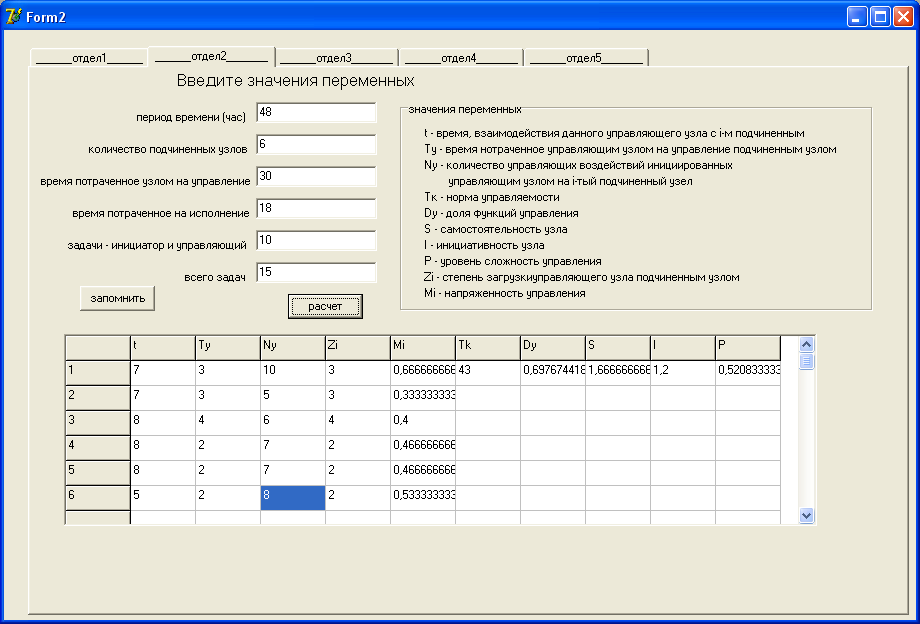Click the Tk cell containing 43
Image resolution: width=920 pixels, height=624 pixels.
click(x=487, y=372)
